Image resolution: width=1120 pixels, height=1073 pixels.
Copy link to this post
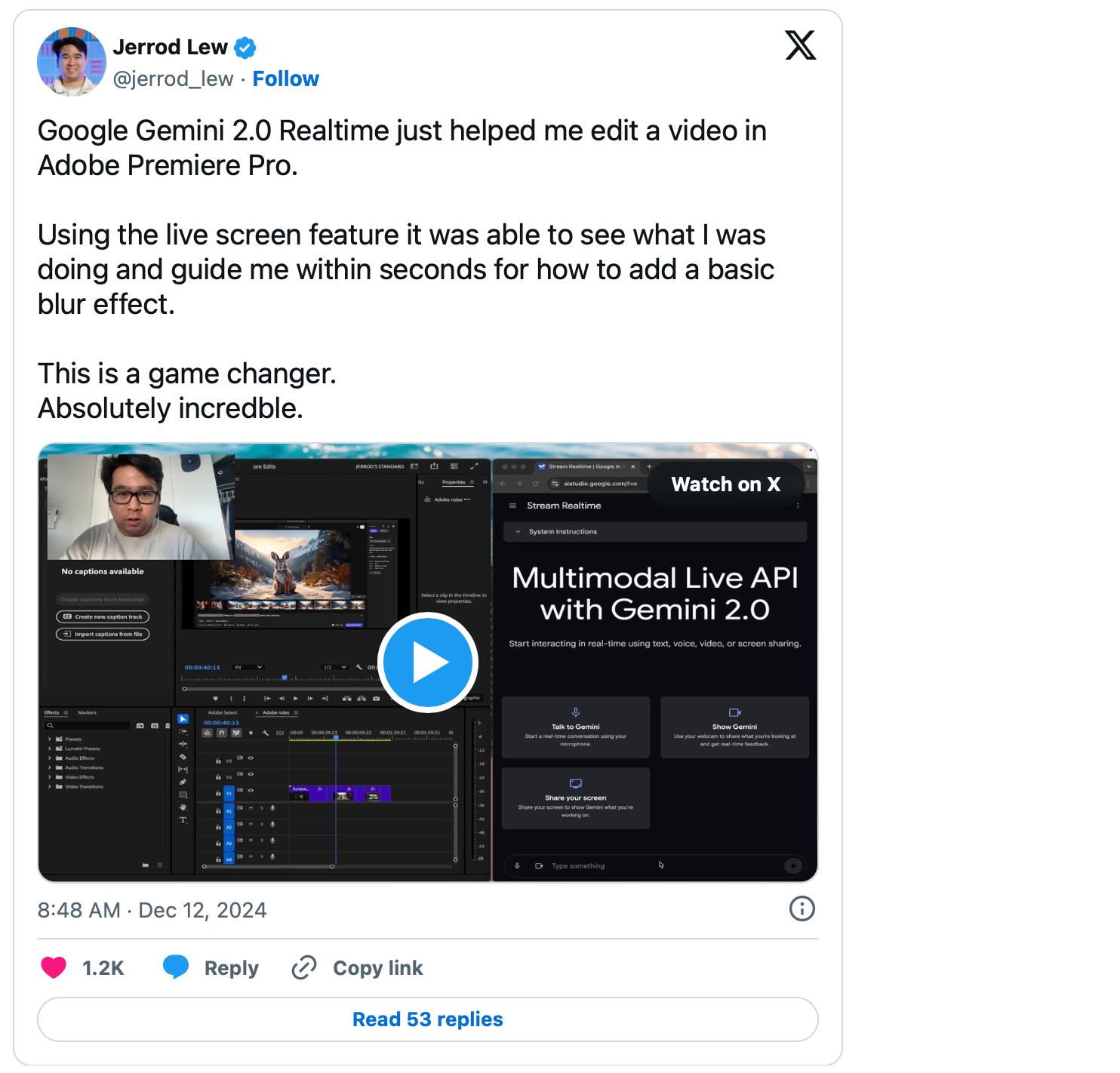[357, 967]
